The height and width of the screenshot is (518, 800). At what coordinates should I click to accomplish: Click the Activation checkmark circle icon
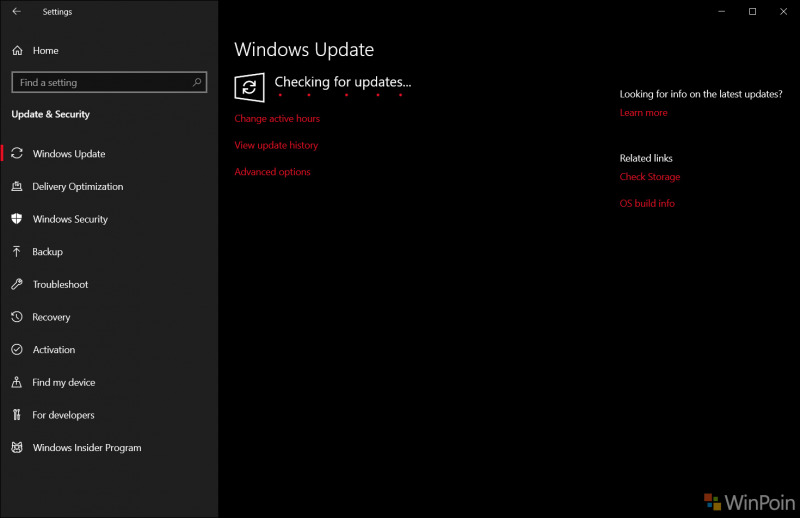(17, 350)
